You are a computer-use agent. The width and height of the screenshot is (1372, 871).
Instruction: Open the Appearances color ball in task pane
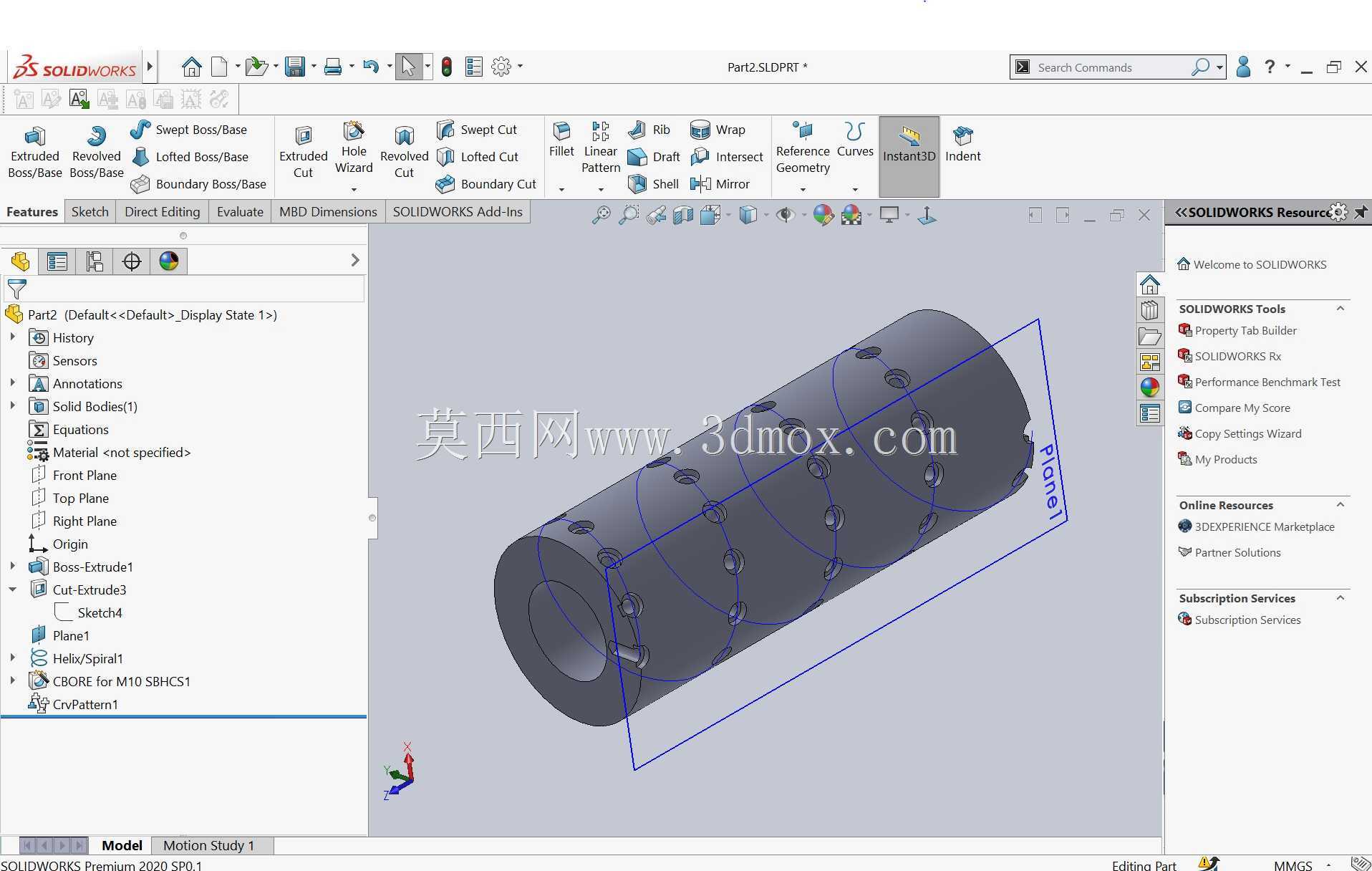pyautogui.click(x=1150, y=388)
